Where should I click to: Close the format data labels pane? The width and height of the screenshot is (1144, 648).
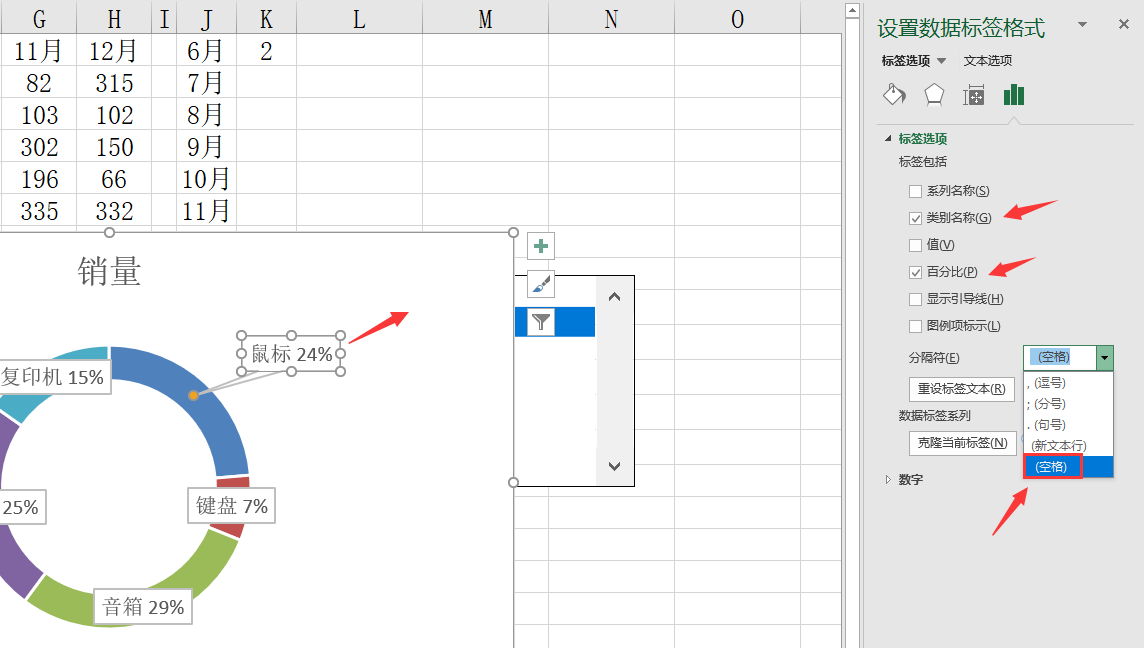[1124, 25]
